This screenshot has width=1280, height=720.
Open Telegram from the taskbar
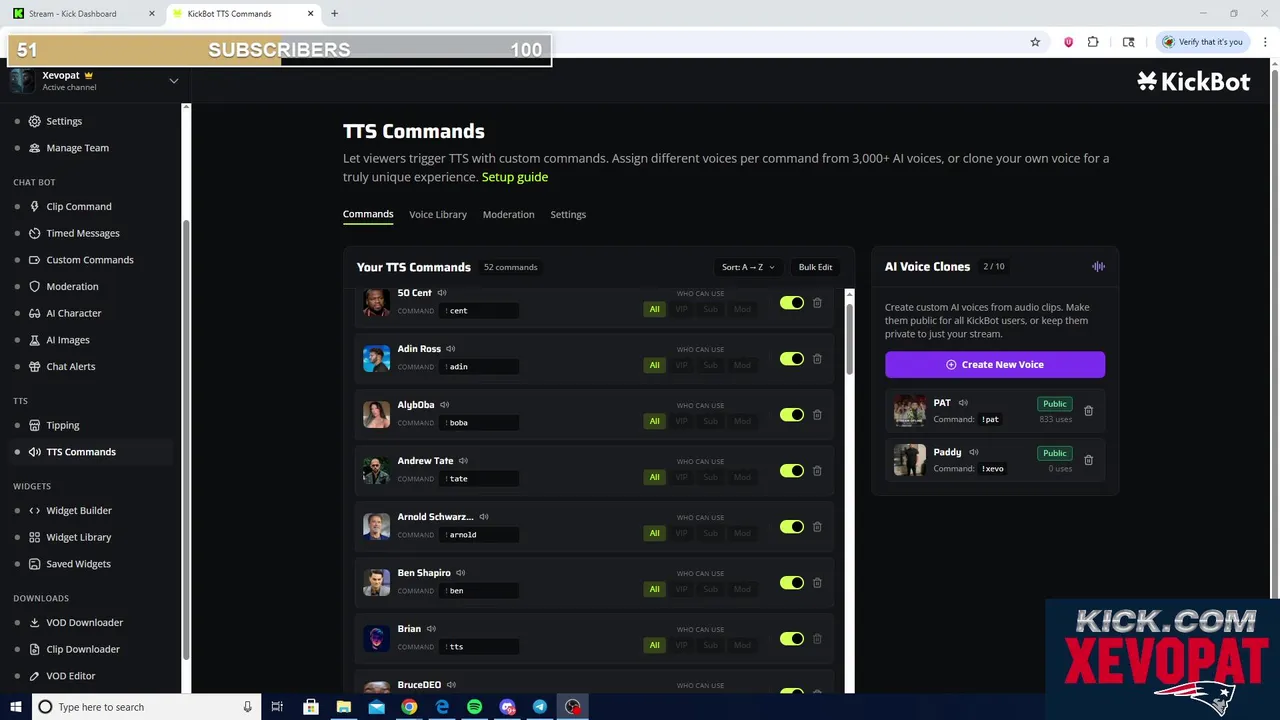pos(540,707)
